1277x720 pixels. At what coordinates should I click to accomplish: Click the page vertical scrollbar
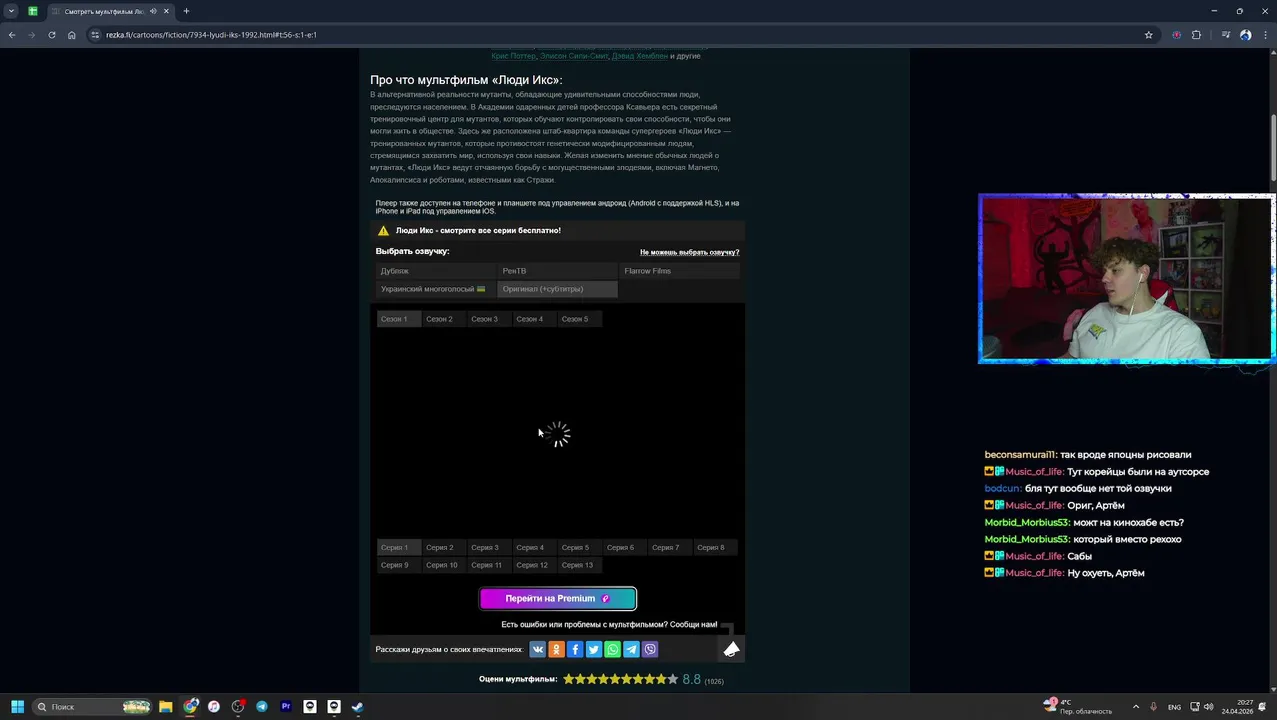pyautogui.click(x=1272, y=150)
